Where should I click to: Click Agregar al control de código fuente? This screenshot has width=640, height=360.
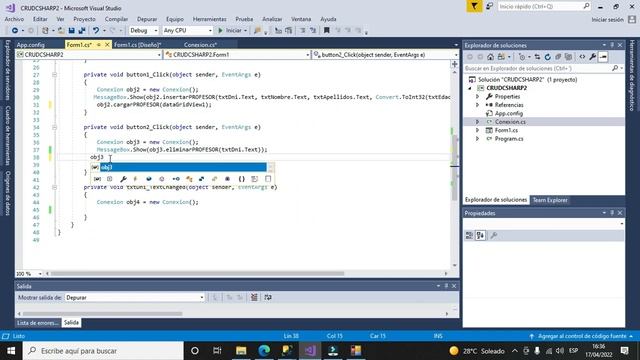point(582,336)
